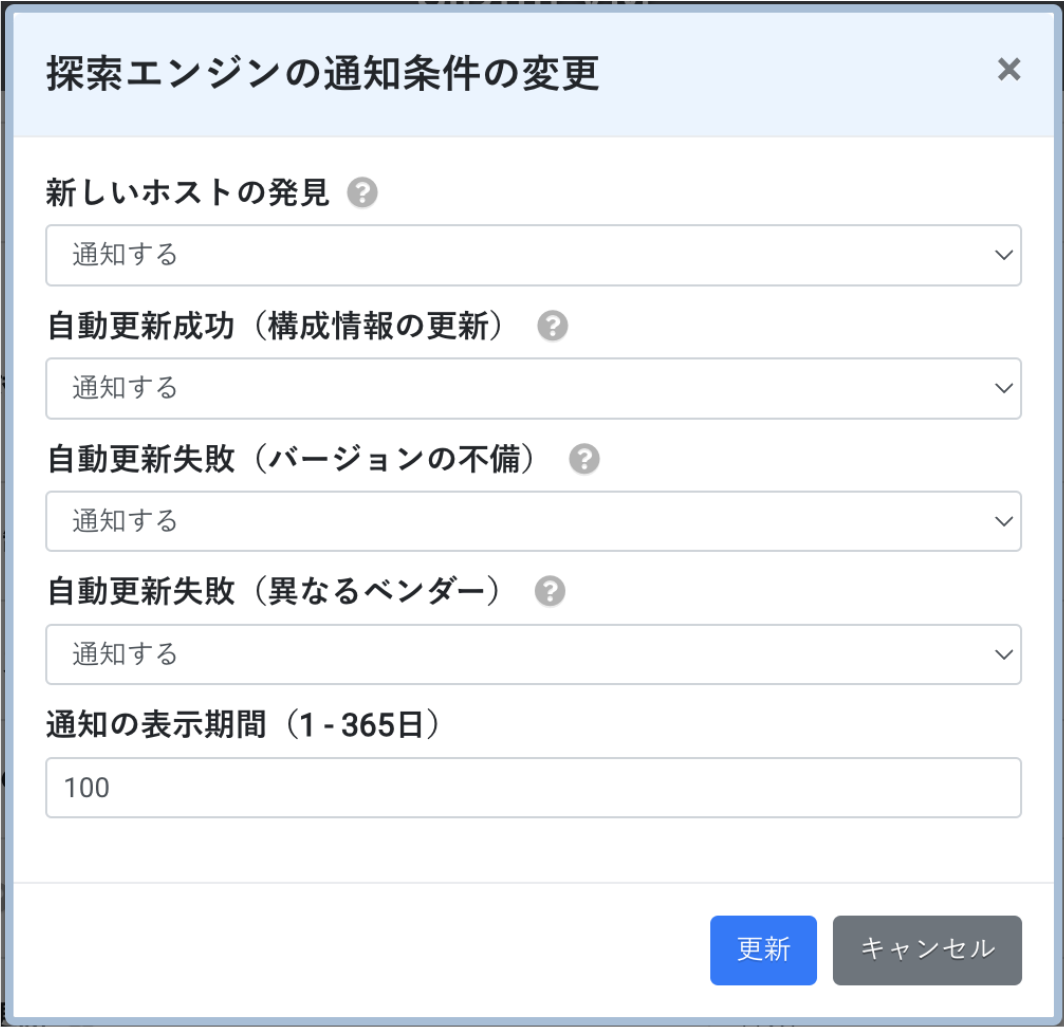Expand the 異なるベンダー notification dropdown
Viewport: 1064px width, 1028px height.
[533, 654]
